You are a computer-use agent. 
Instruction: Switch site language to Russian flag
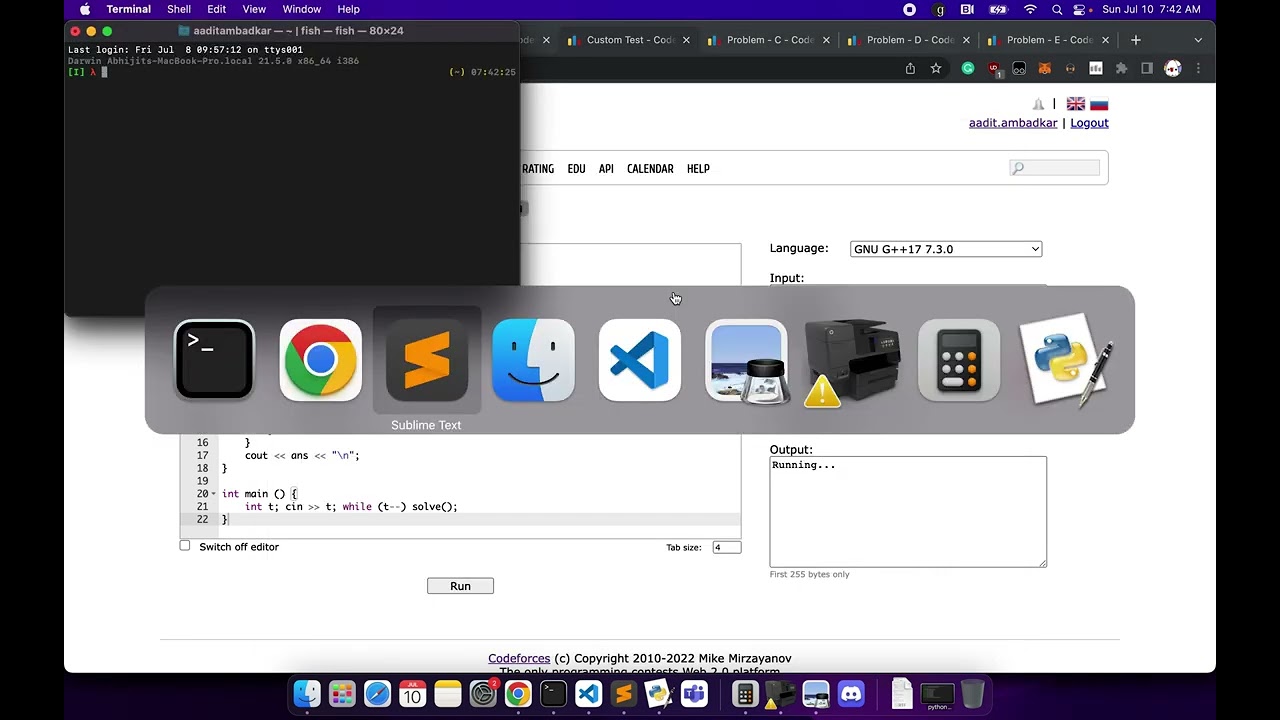[x=1099, y=104]
